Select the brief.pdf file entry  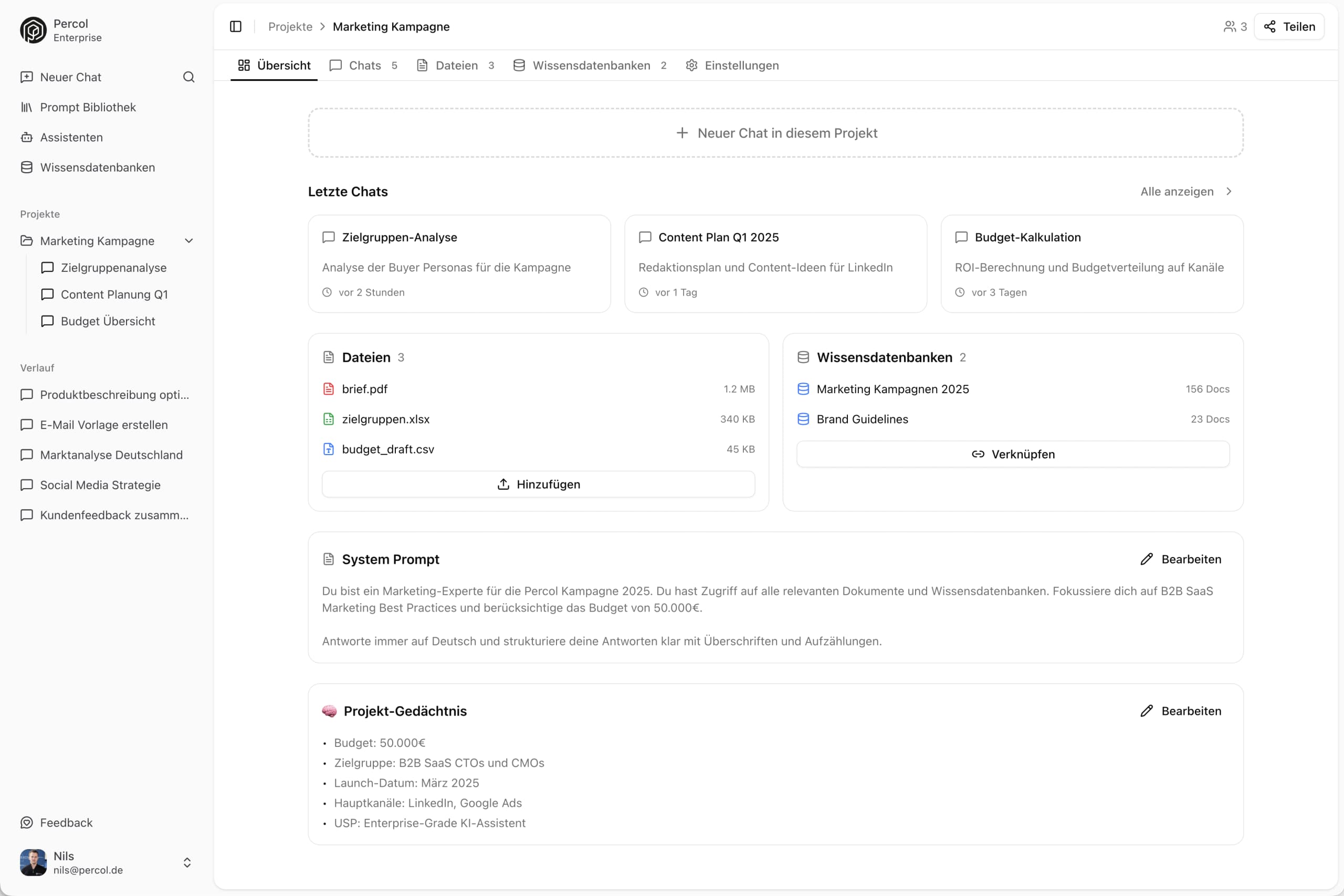pos(364,388)
